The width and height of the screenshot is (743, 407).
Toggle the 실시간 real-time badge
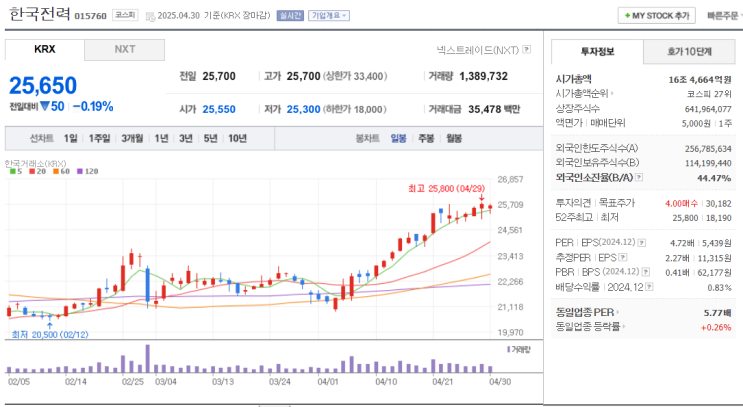pyautogui.click(x=290, y=16)
